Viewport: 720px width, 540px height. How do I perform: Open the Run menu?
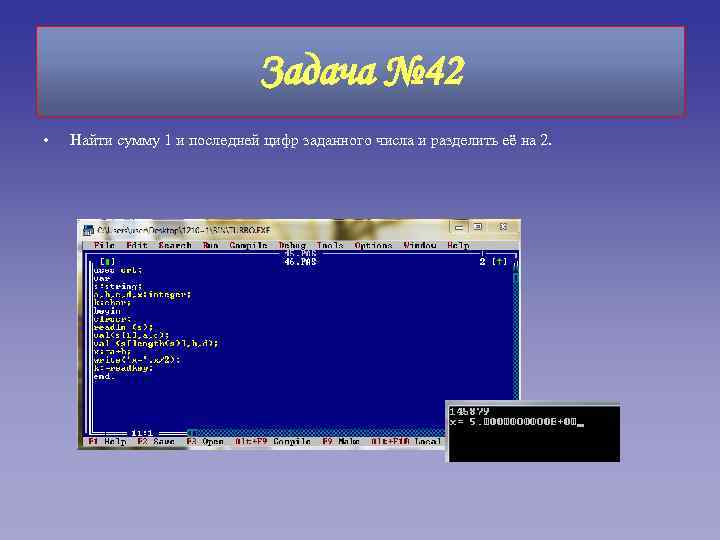click(x=210, y=246)
